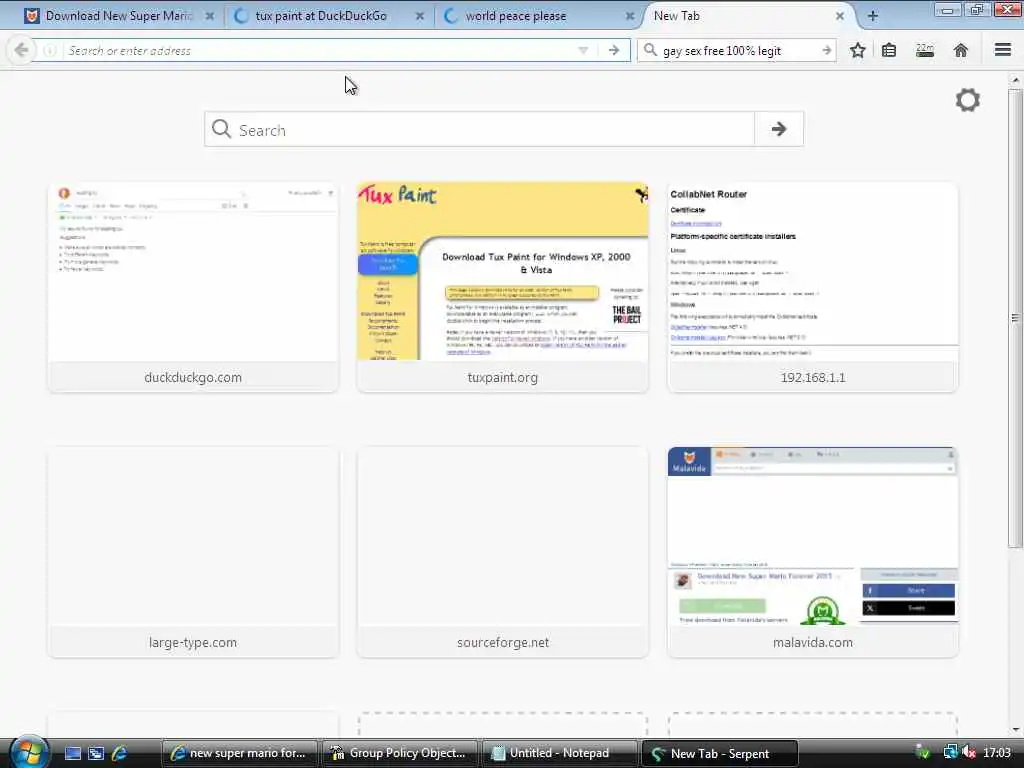
Task: Click toolbar search box with query text
Action: click(x=737, y=50)
